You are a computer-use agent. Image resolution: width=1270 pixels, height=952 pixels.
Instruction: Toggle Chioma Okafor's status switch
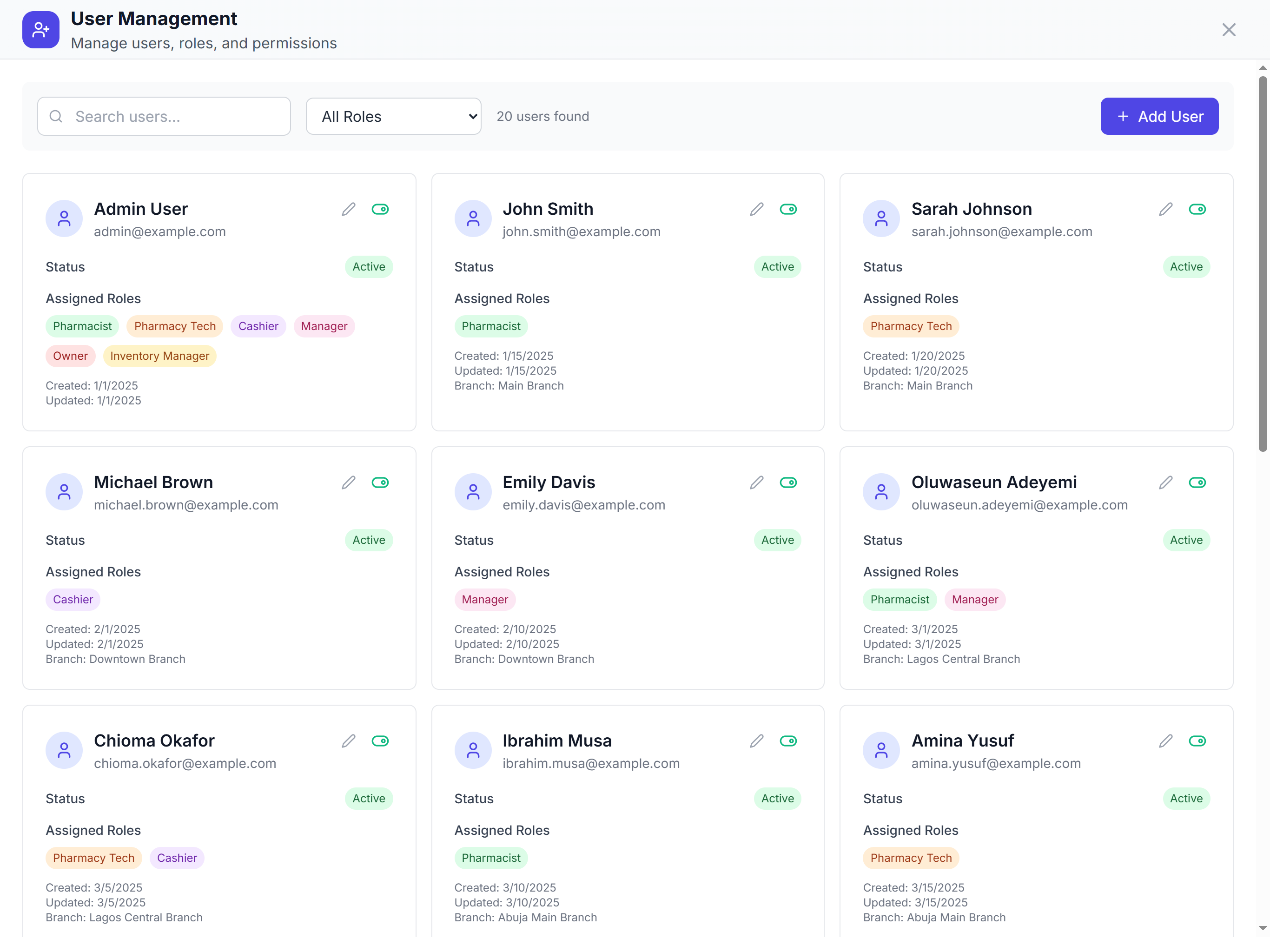click(x=380, y=740)
